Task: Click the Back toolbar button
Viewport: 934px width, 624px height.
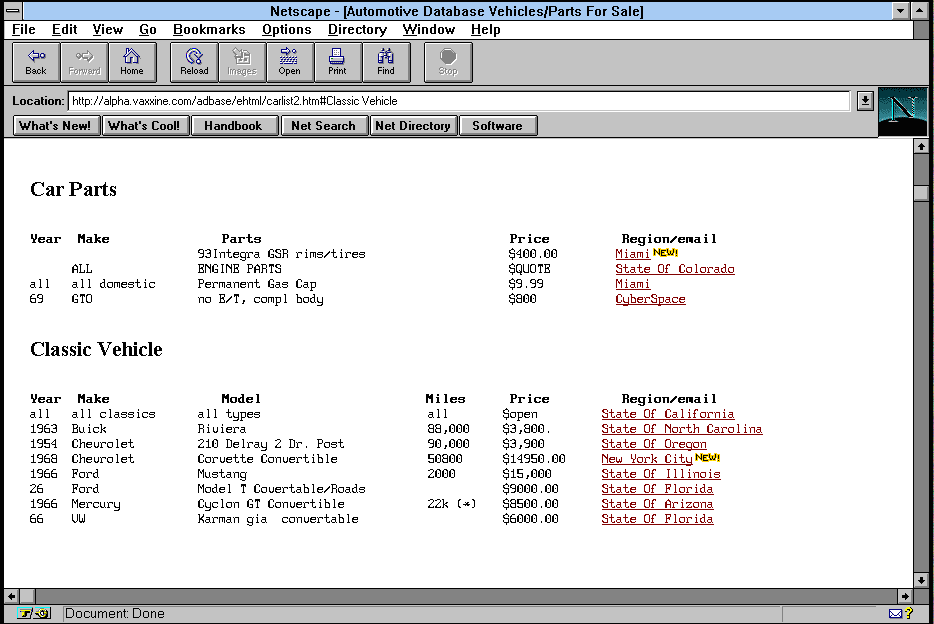Action: [x=36, y=62]
